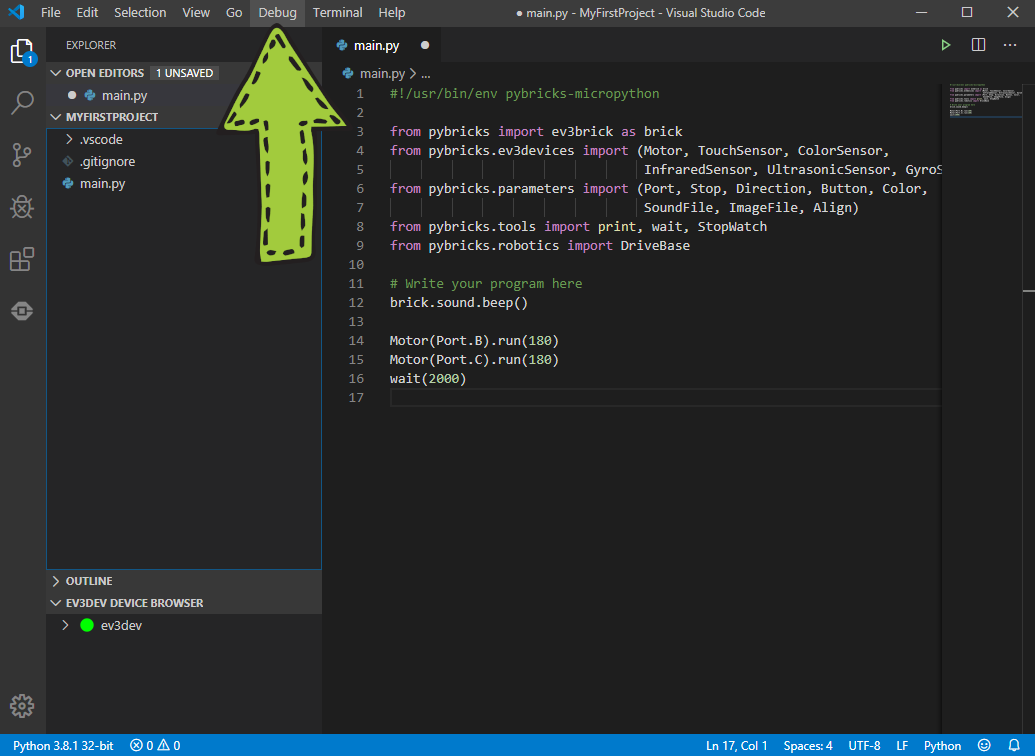Open feedback smiley in status bar
The width and height of the screenshot is (1035, 756).
coord(984,745)
